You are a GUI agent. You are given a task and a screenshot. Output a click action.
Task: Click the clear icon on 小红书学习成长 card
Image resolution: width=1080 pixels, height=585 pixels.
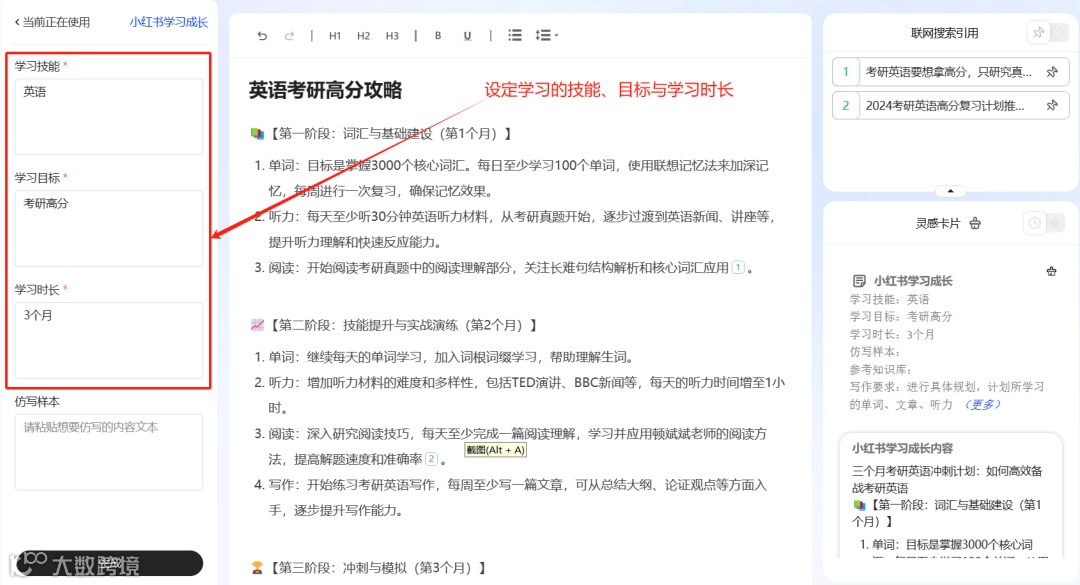click(1052, 271)
